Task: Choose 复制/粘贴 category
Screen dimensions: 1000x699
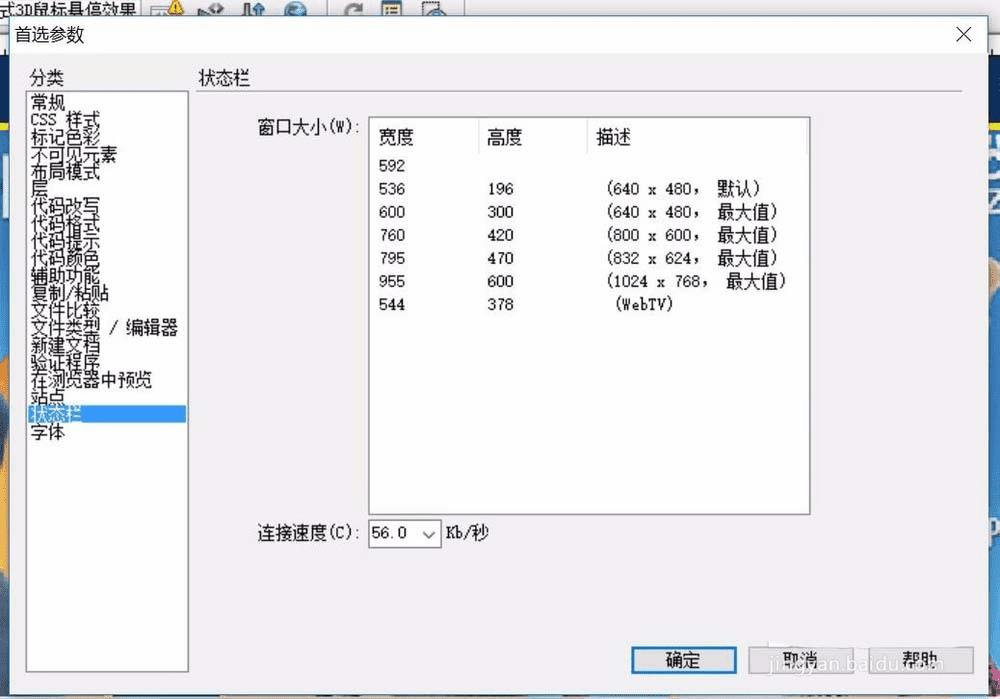Action: pos(70,292)
